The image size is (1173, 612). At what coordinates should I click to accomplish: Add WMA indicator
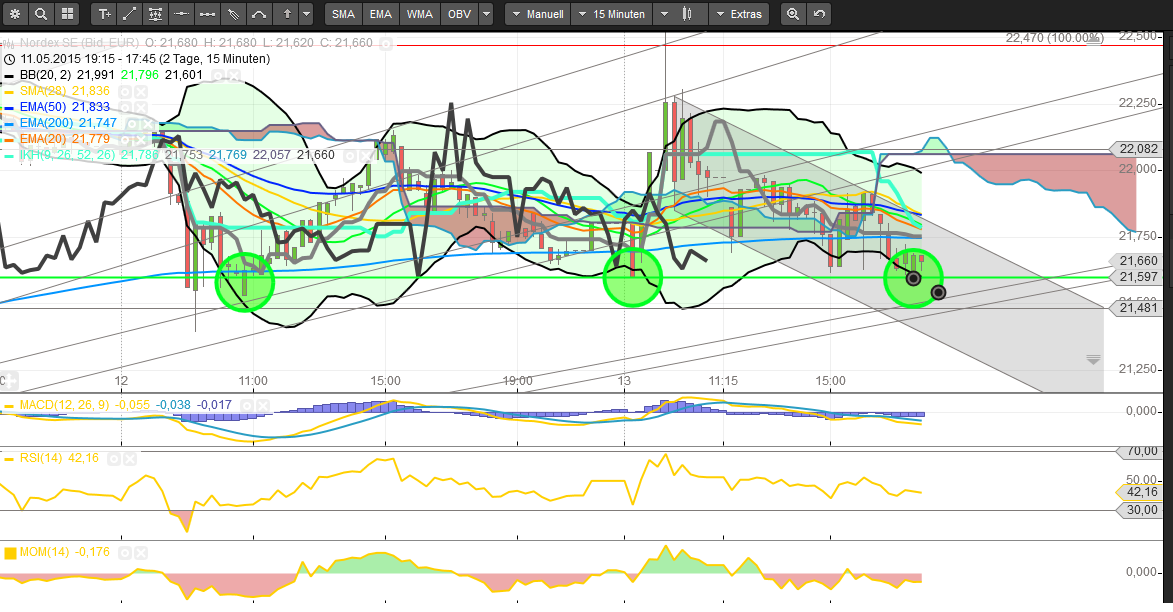(420, 13)
